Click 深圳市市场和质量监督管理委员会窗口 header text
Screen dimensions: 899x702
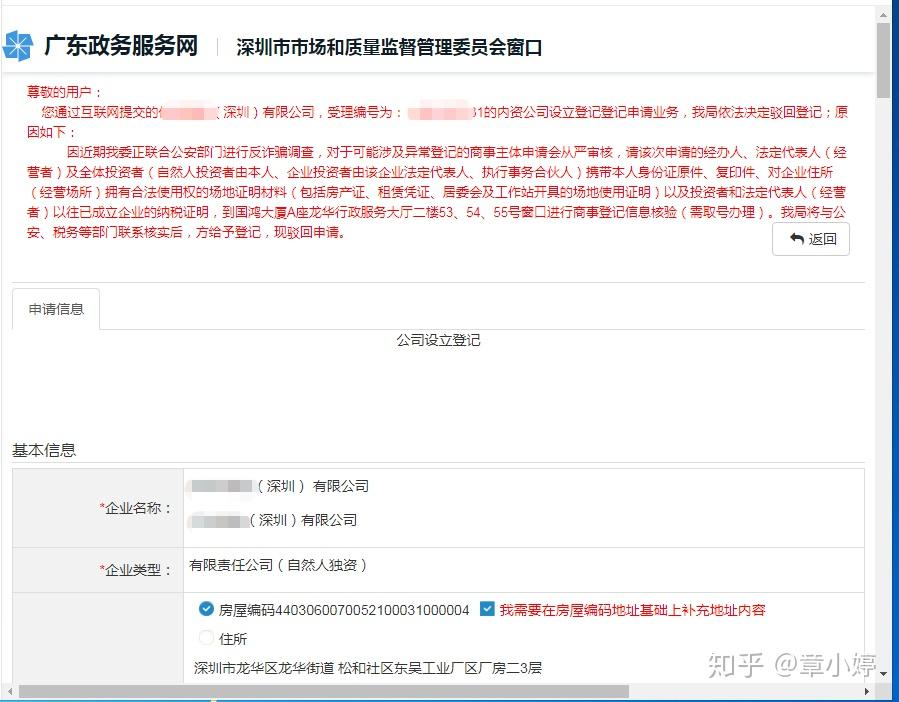[x=389, y=47]
